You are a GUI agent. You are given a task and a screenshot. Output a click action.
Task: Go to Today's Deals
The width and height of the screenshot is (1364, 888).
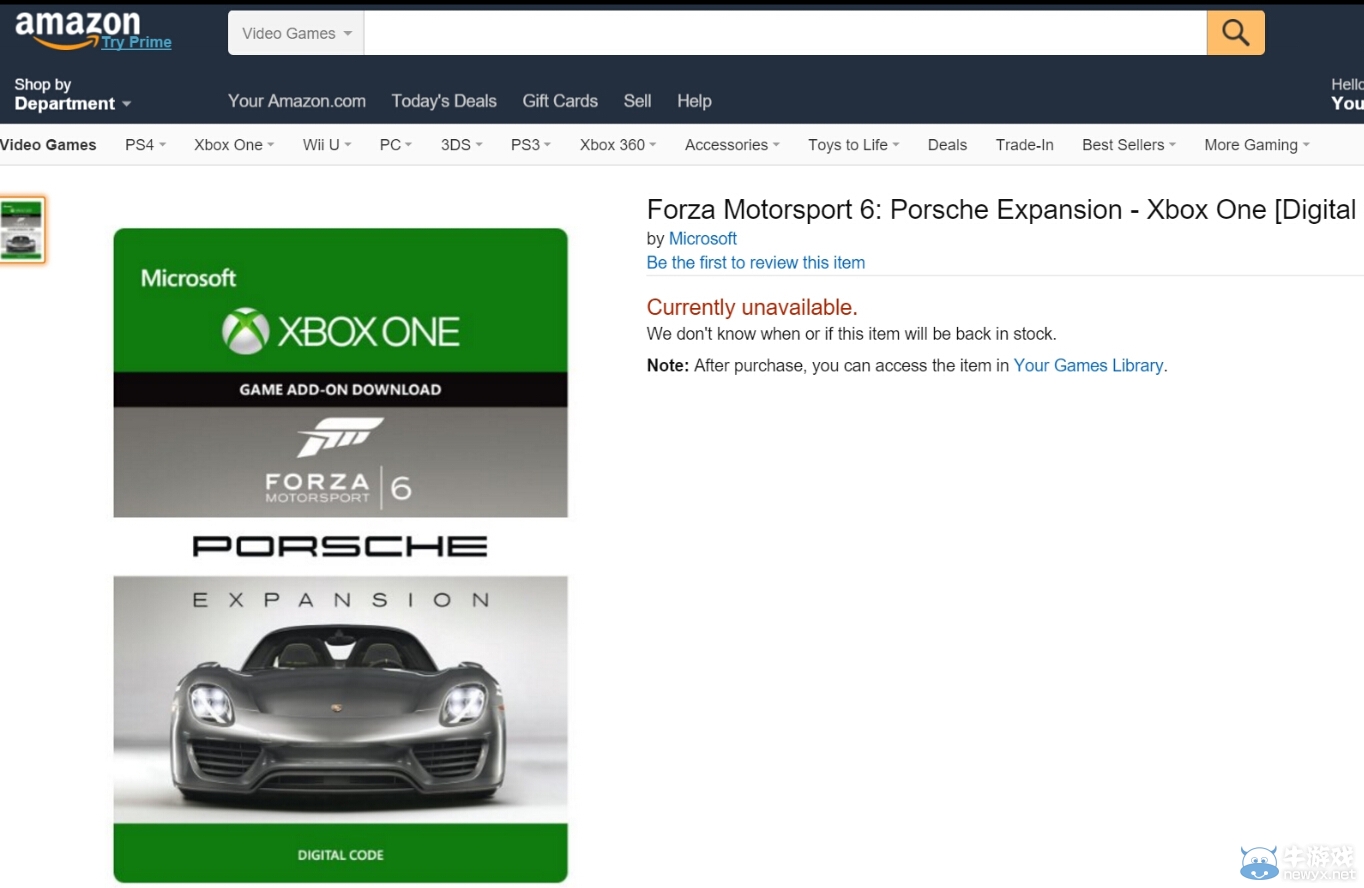point(444,101)
